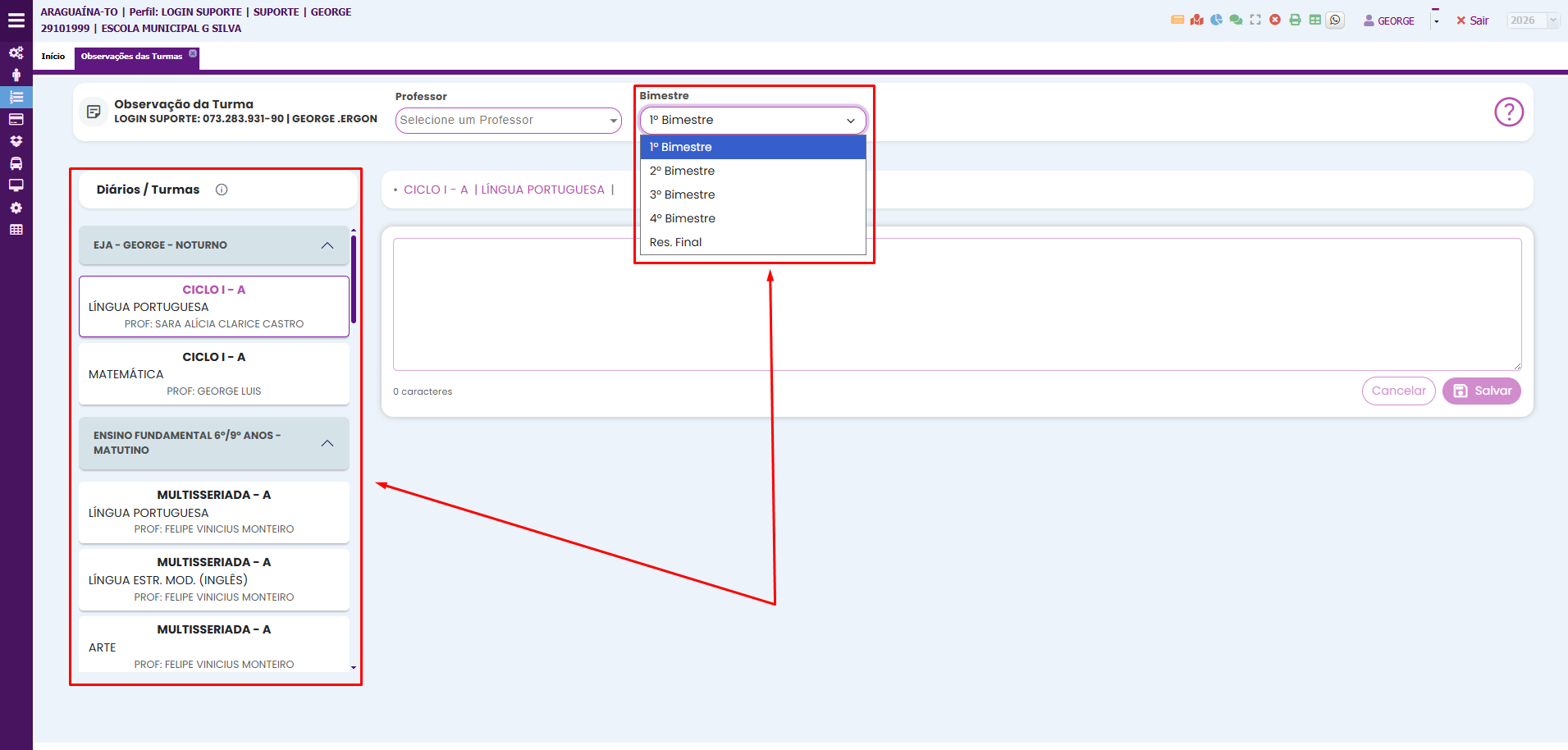
Task: Open the hamburger main menu
Action: (x=16, y=21)
